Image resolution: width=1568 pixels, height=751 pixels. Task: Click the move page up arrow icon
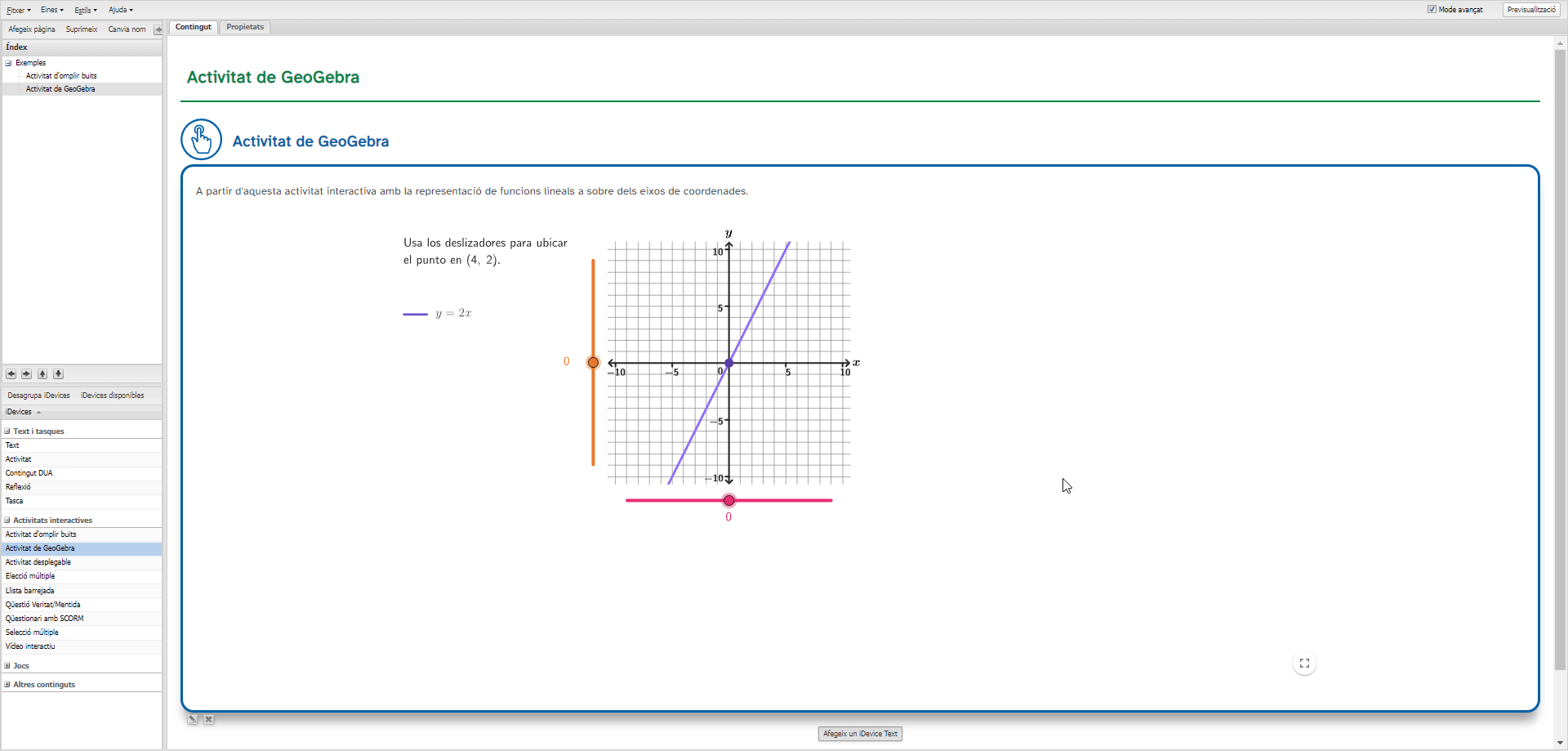pyautogui.click(x=42, y=374)
